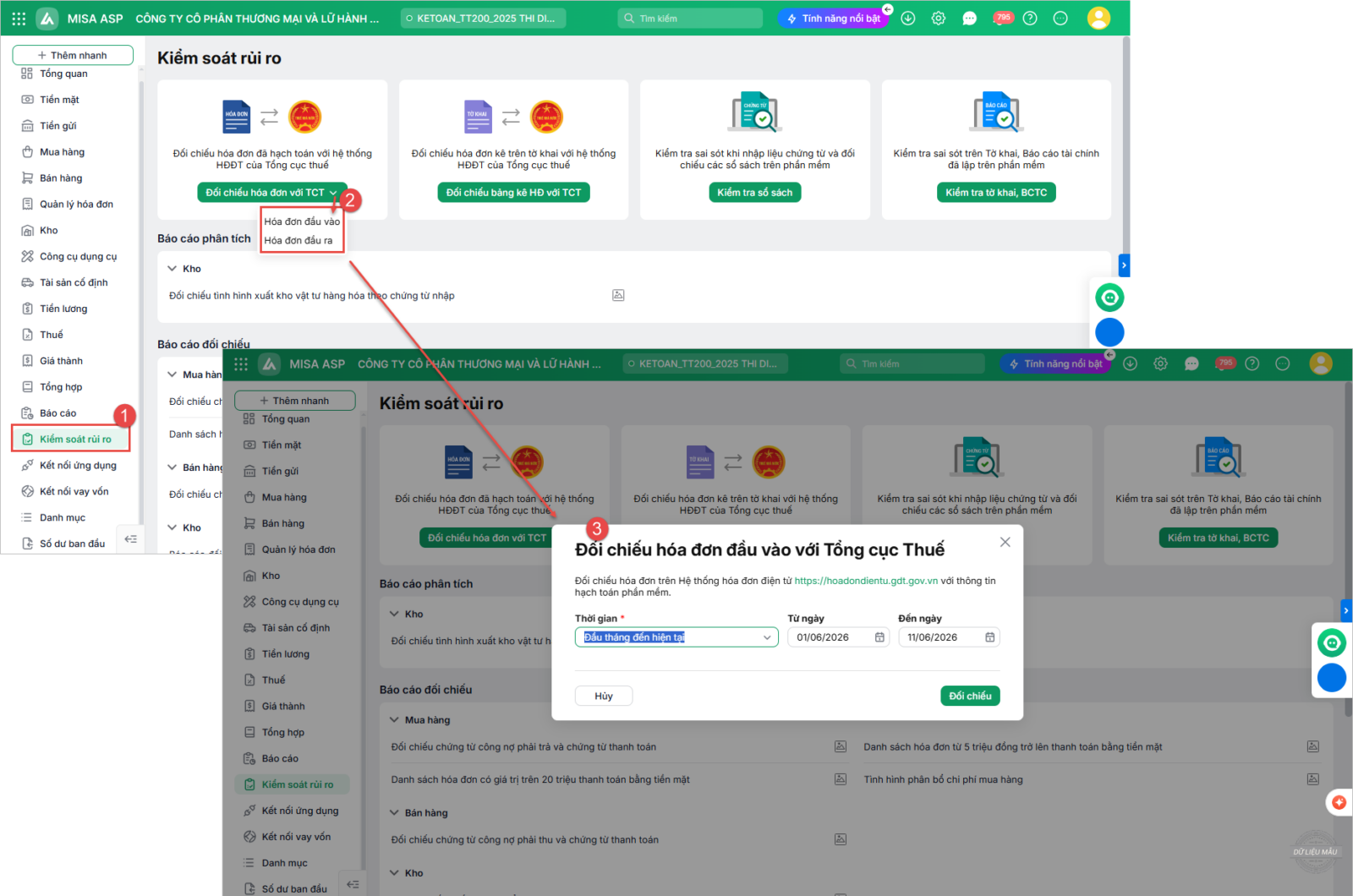Viewport: 1353px width, 896px height.
Task: Click the Tìm kiếm search box in upper window
Action: (690, 18)
